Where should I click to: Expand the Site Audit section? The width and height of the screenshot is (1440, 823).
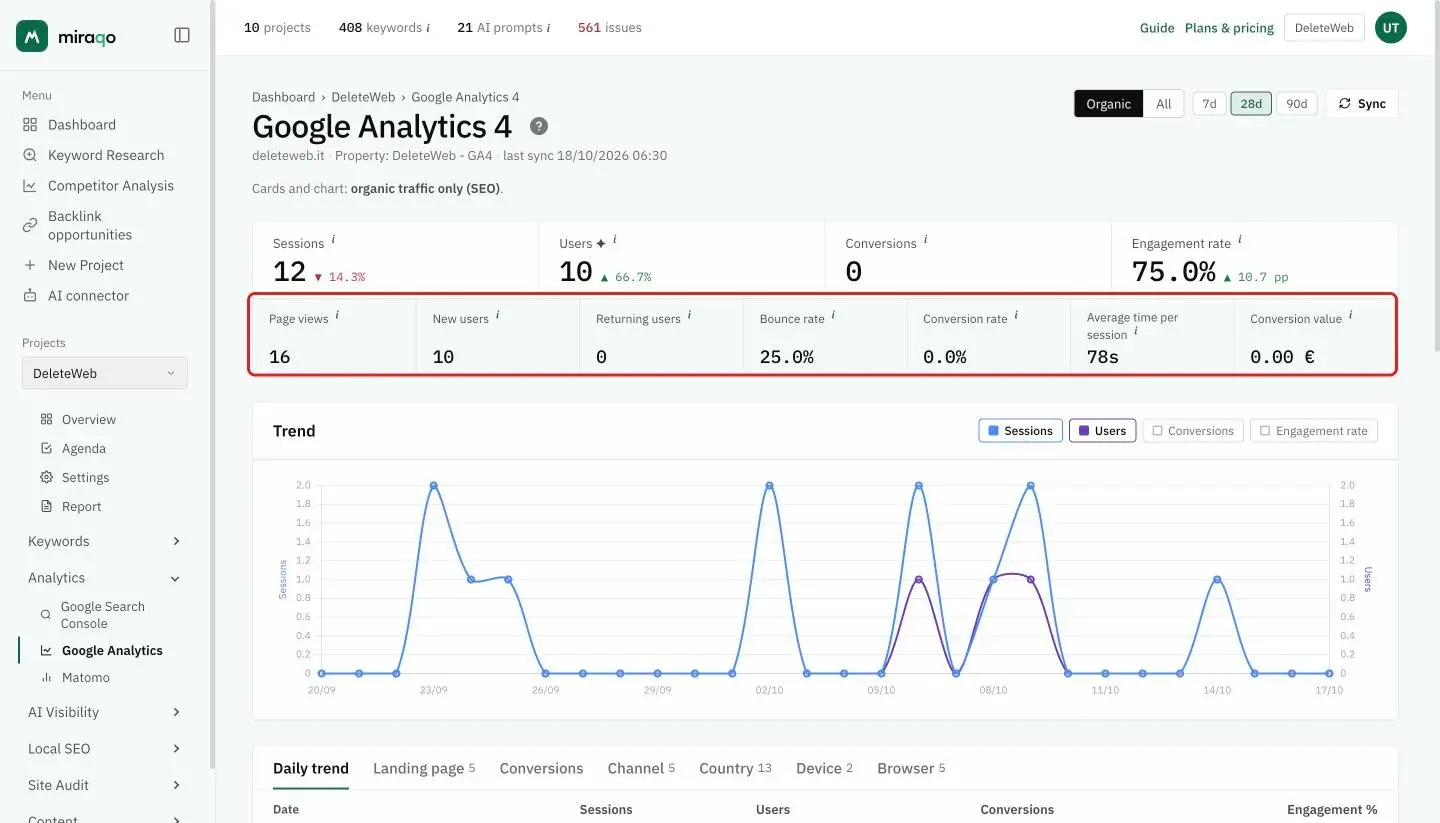[x=104, y=785]
